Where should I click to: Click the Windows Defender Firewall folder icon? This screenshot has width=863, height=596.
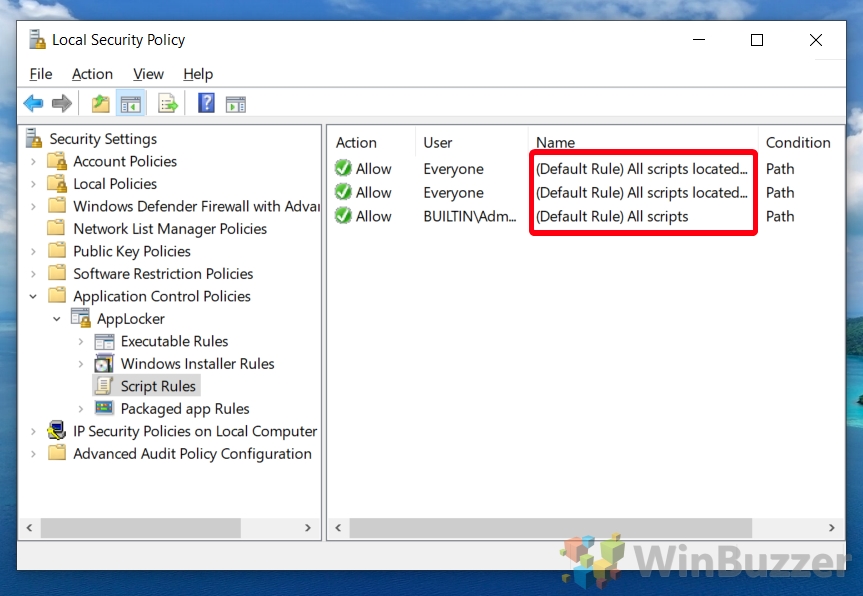(x=57, y=206)
